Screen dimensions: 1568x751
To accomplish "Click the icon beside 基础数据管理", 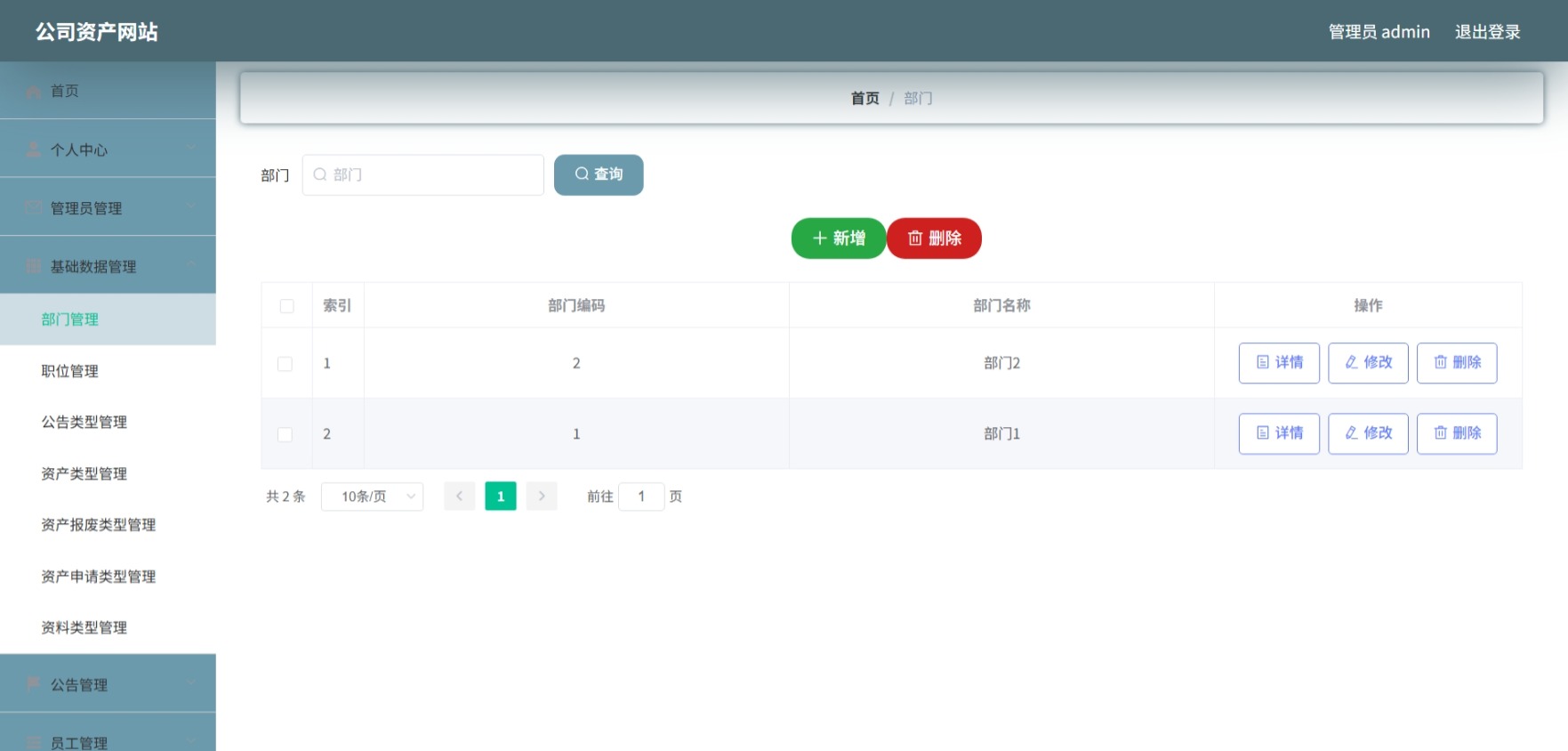I will (x=34, y=266).
